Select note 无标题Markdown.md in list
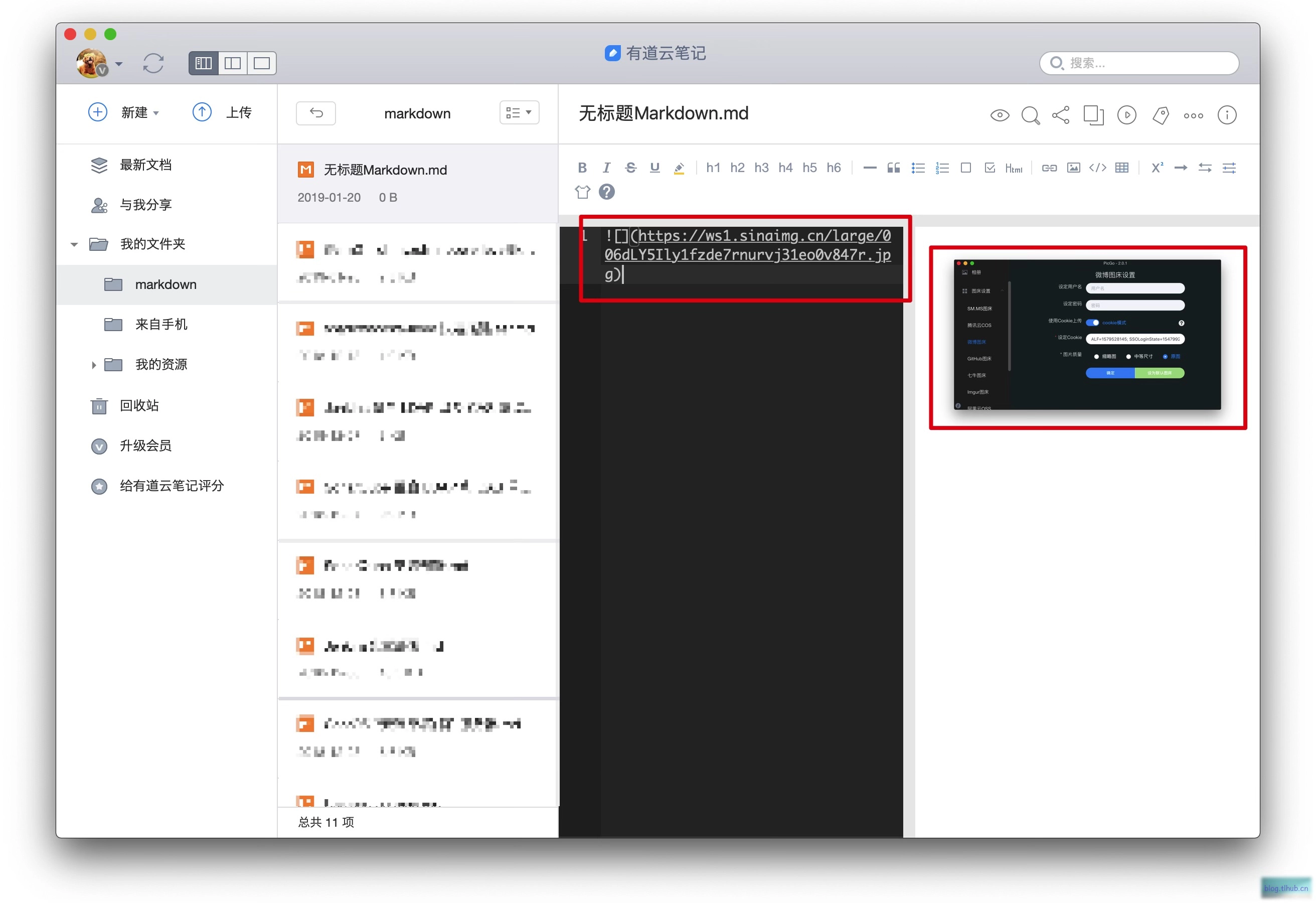This screenshot has height=903, width=1316. tap(418, 184)
